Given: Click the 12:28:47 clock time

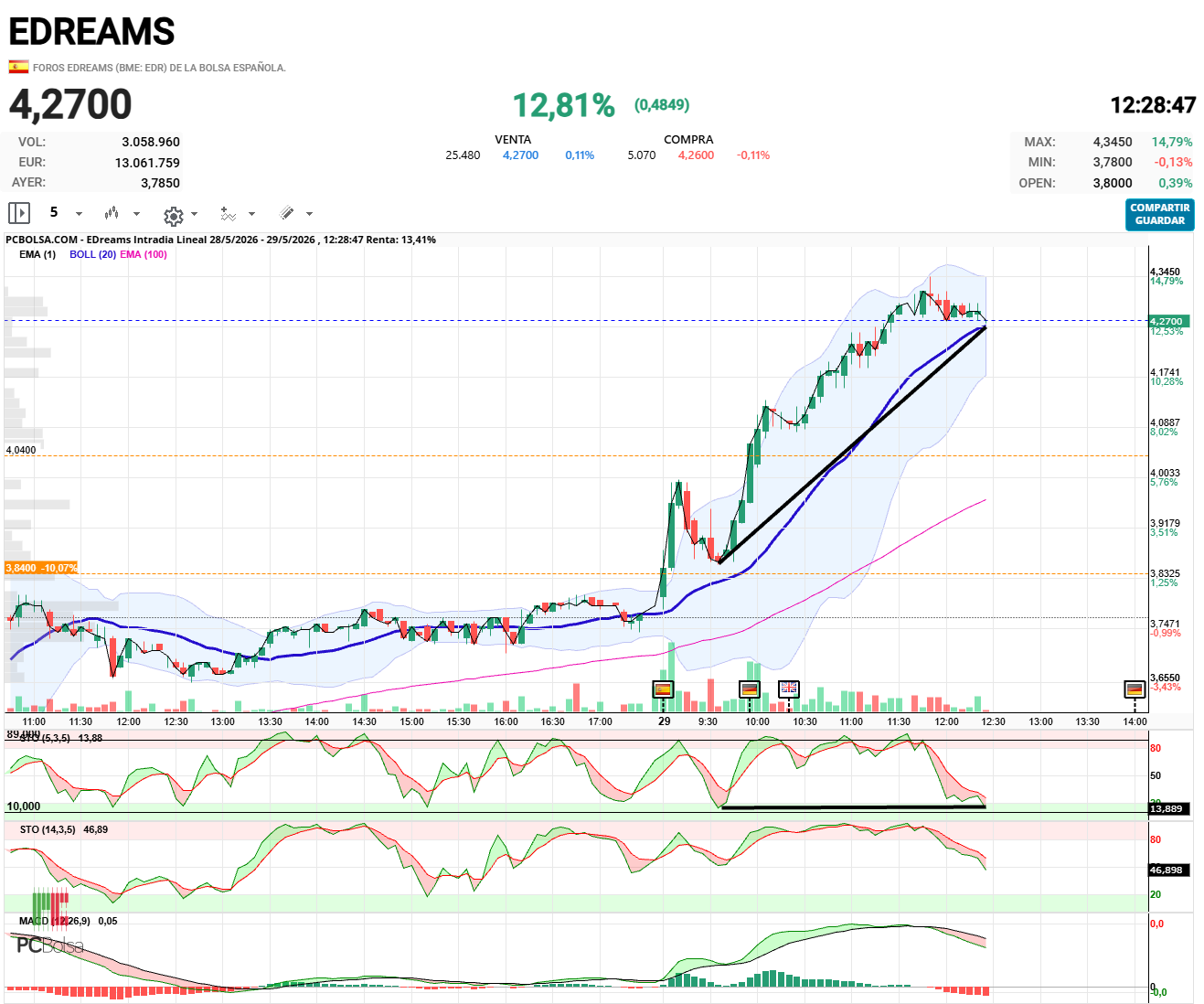Looking at the screenshot, I should 1153,105.
